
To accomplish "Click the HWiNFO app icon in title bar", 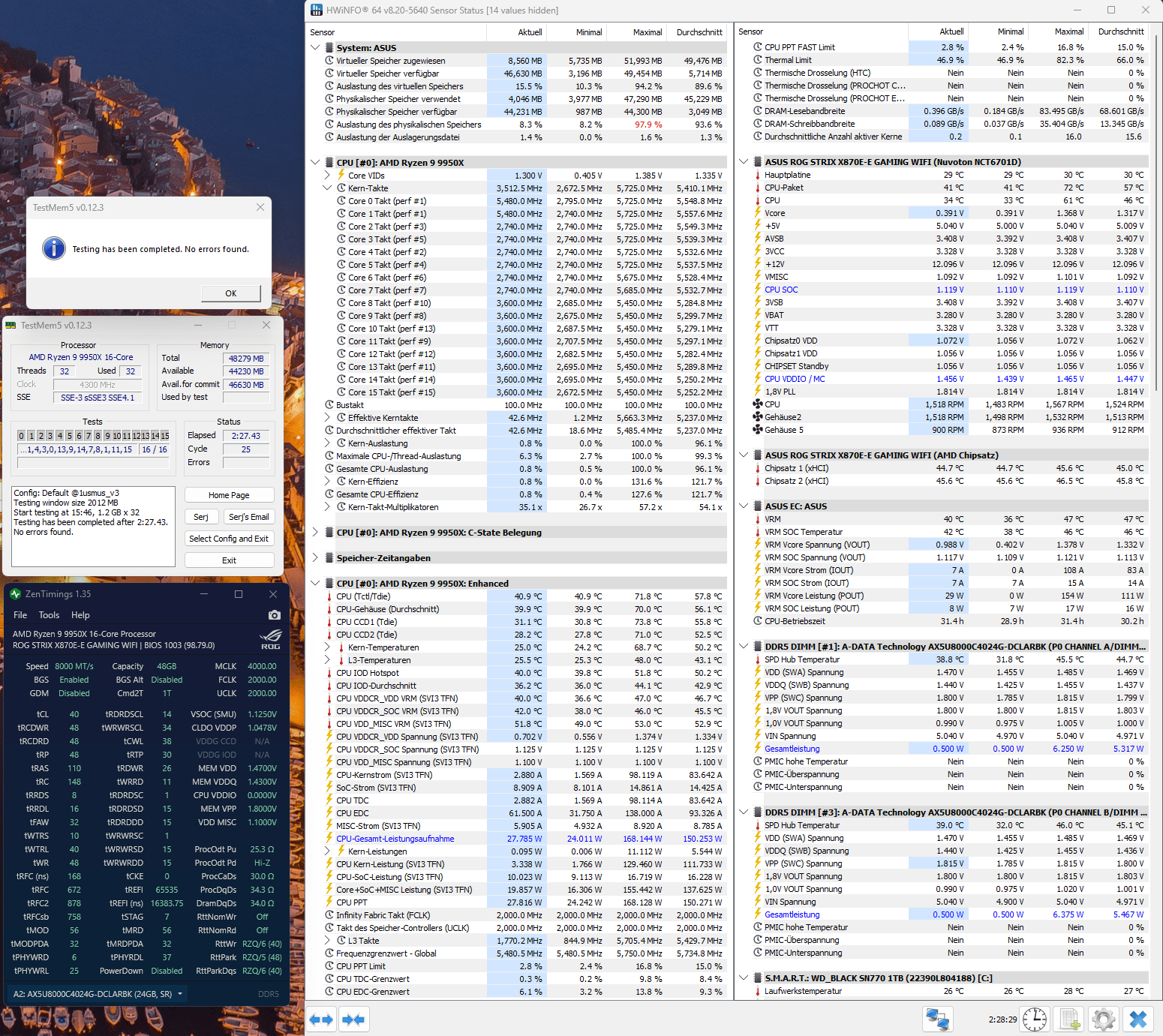I will [x=317, y=11].
